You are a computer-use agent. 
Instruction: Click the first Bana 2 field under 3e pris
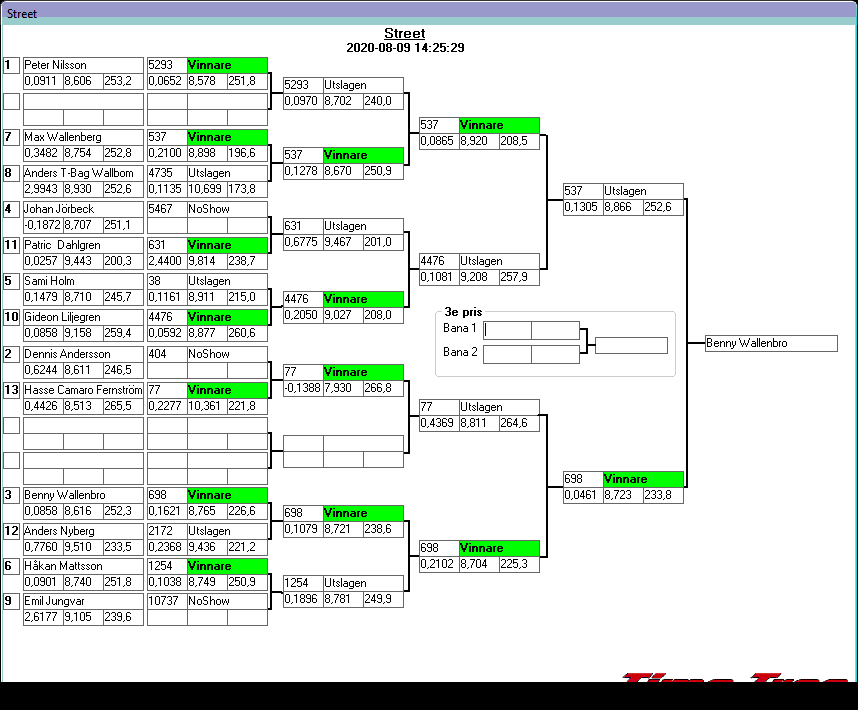point(507,354)
